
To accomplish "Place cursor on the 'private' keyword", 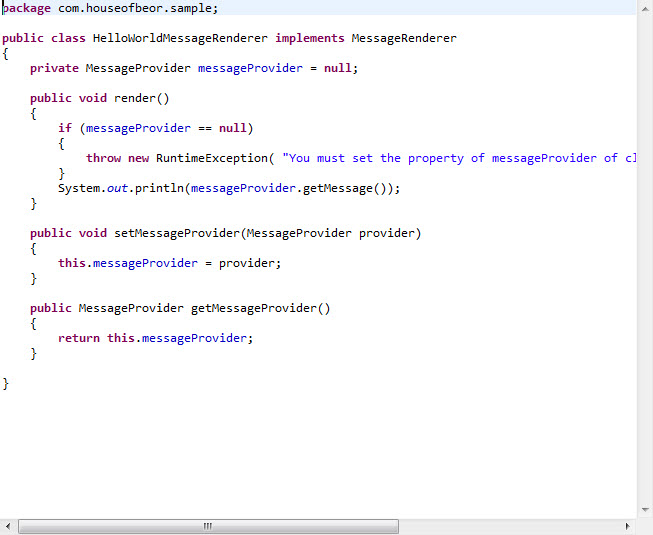I will coord(54,68).
